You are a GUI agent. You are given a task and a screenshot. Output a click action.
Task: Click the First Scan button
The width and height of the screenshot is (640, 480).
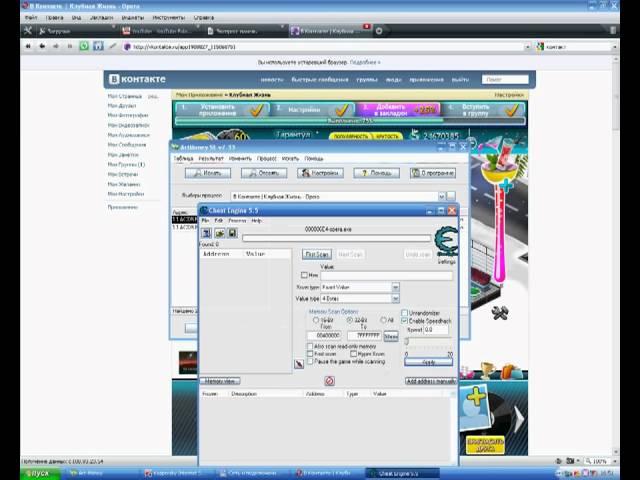[x=316, y=254]
